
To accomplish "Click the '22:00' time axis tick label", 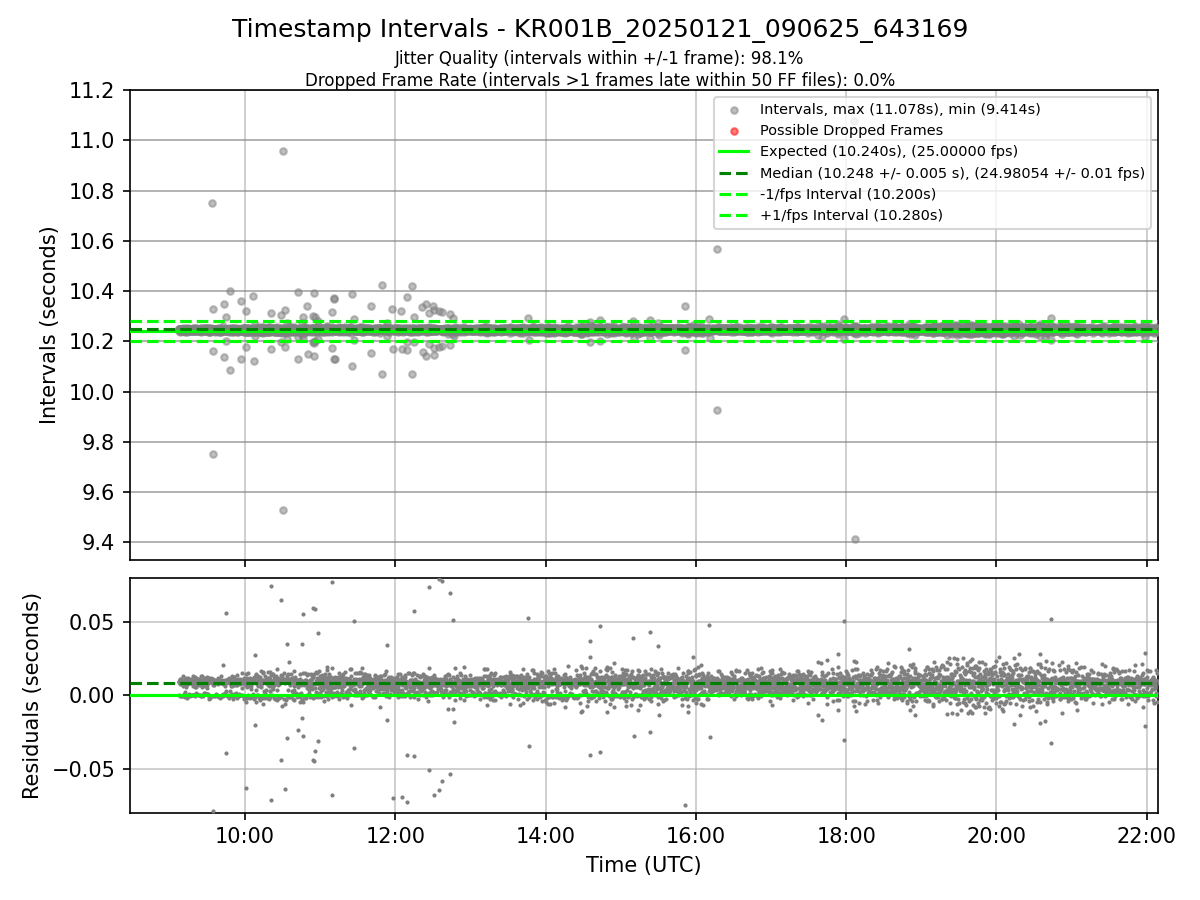I will 1146,835.
